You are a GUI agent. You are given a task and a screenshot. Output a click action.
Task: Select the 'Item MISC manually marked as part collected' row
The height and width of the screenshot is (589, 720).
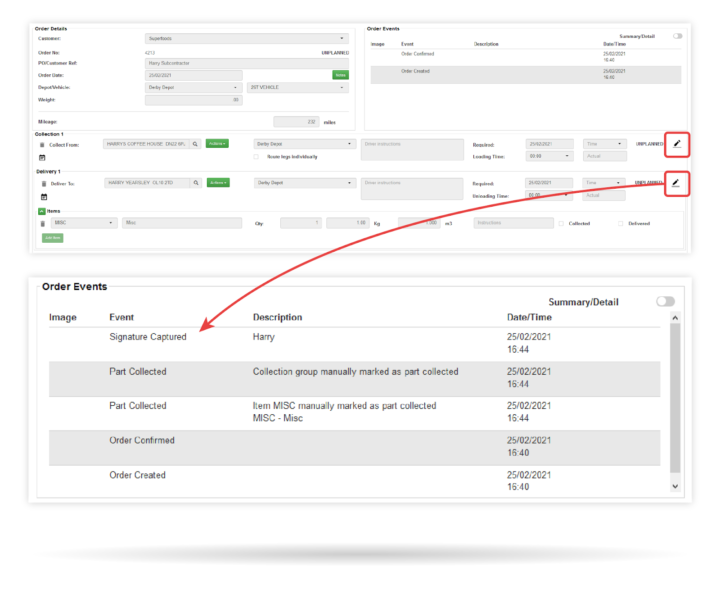tap(354, 413)
